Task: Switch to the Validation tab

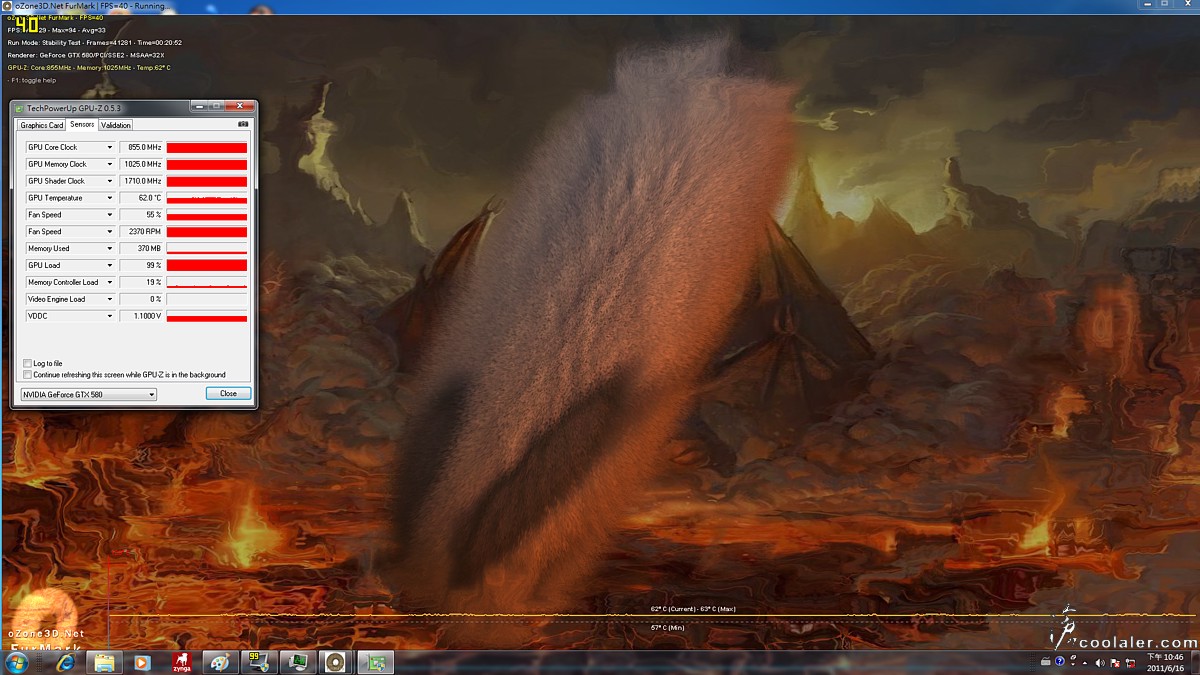Action: coord(116,125)
